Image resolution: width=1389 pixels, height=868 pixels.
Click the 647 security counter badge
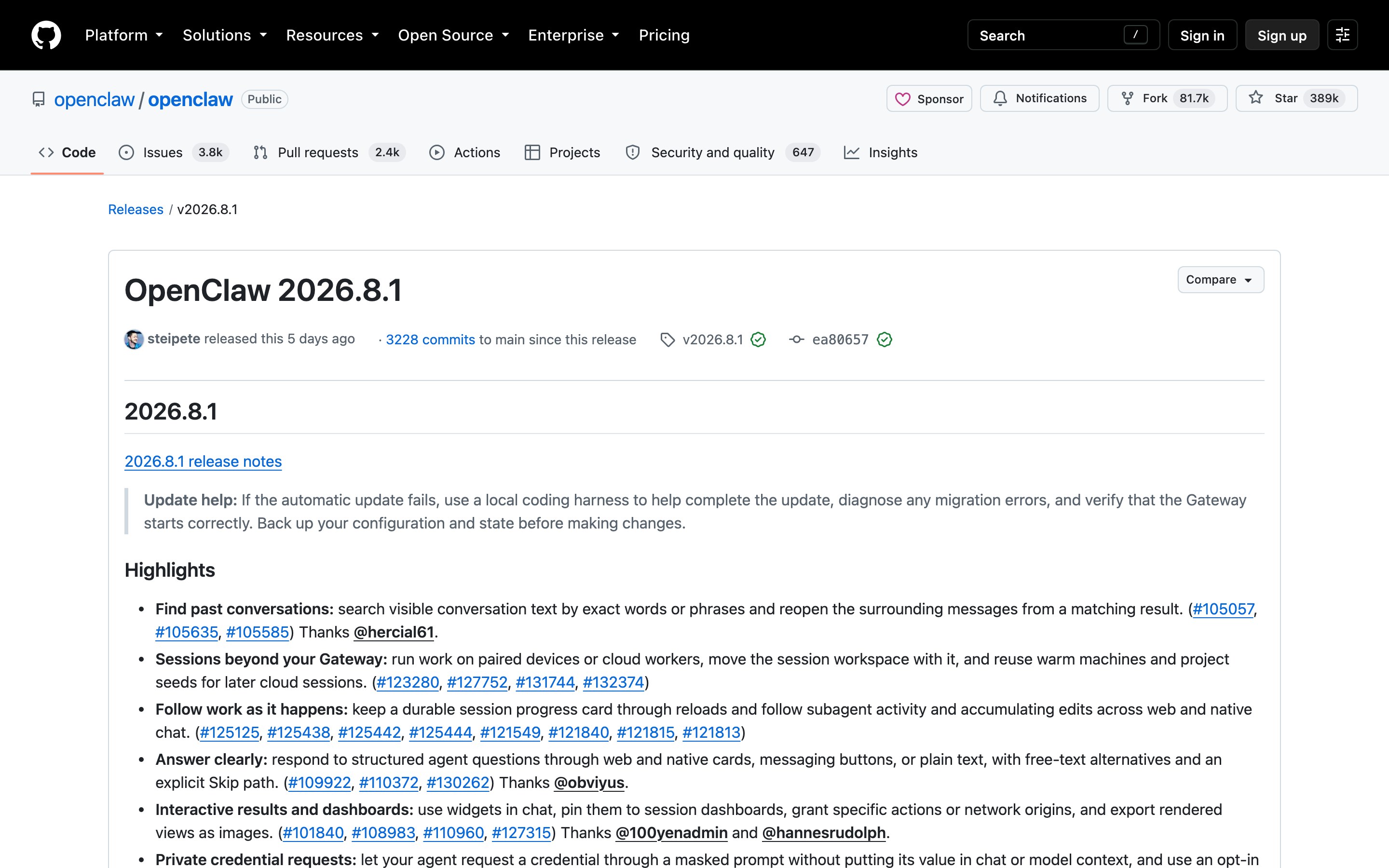[x=803, y=152]
